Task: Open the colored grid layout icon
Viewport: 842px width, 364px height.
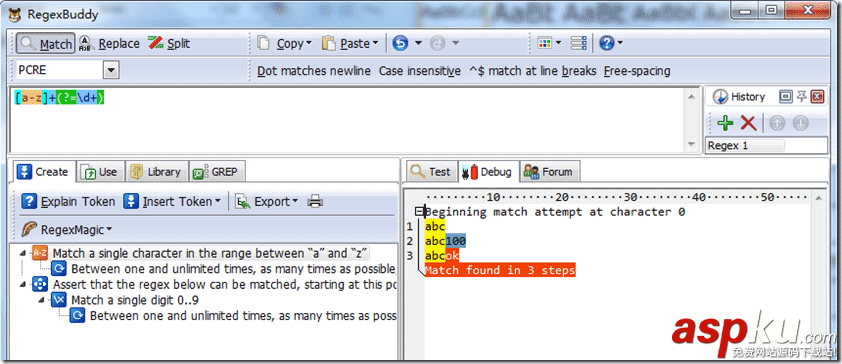Action: [544, 43]
